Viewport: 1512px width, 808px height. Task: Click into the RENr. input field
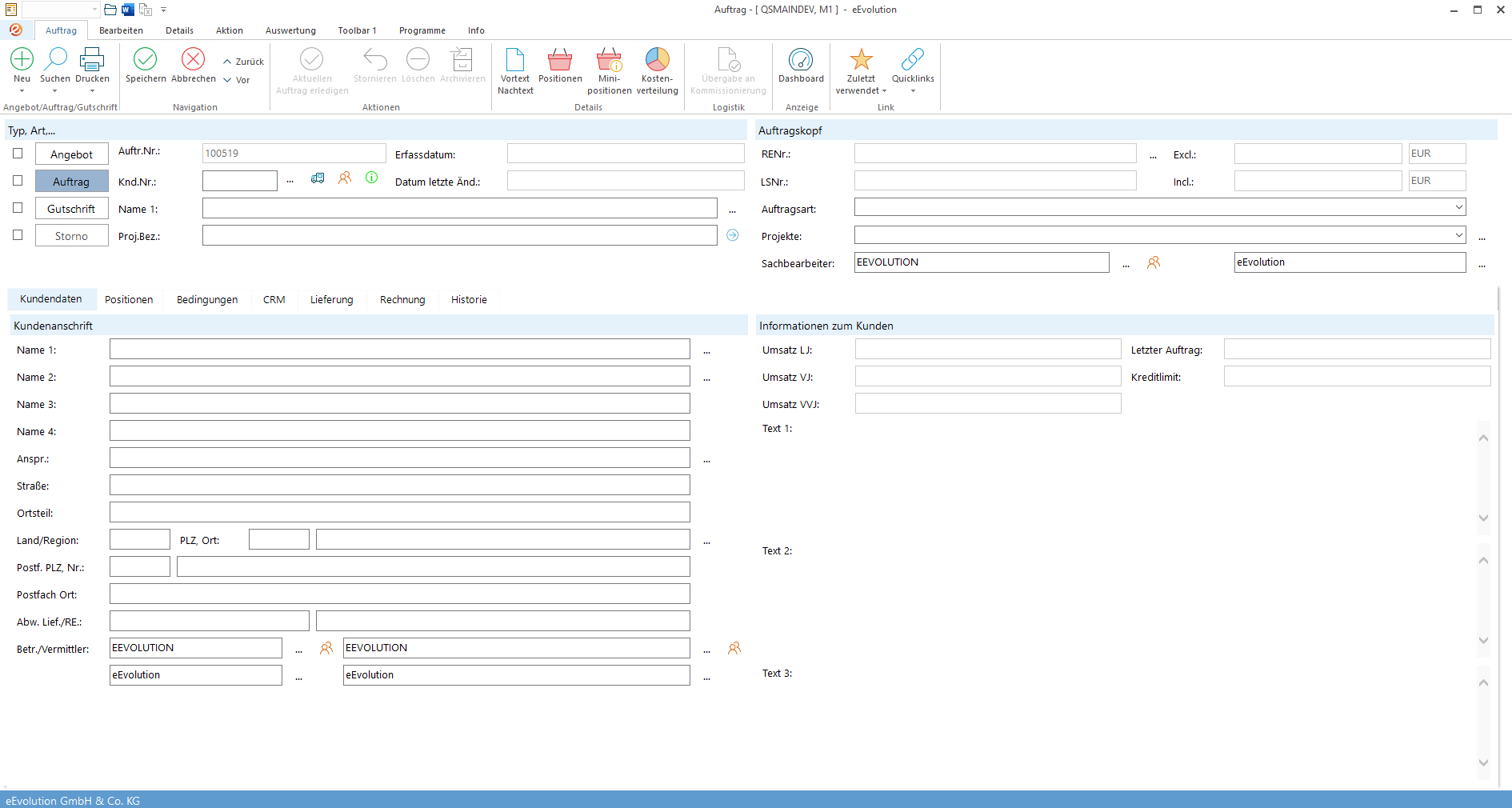995,154
